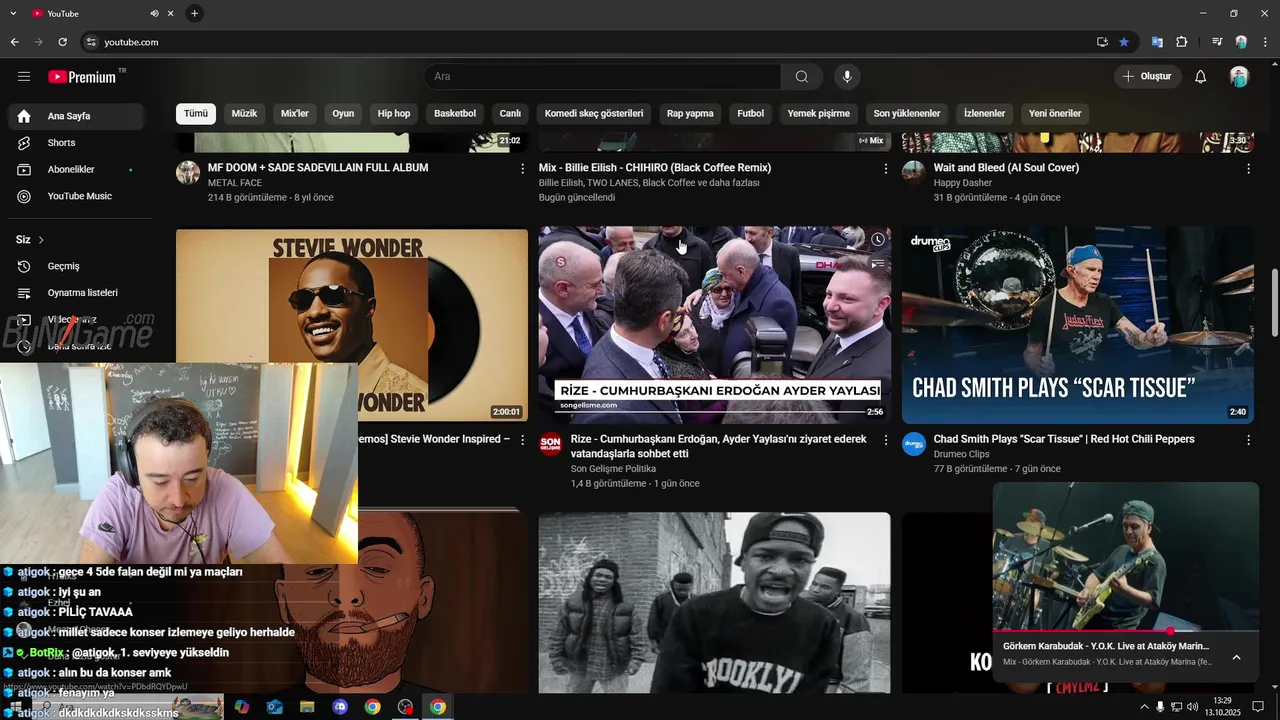Select the Yemek pişirme chip
Image resolution: width=1280 pixels, height=720 pixels.
818,114
